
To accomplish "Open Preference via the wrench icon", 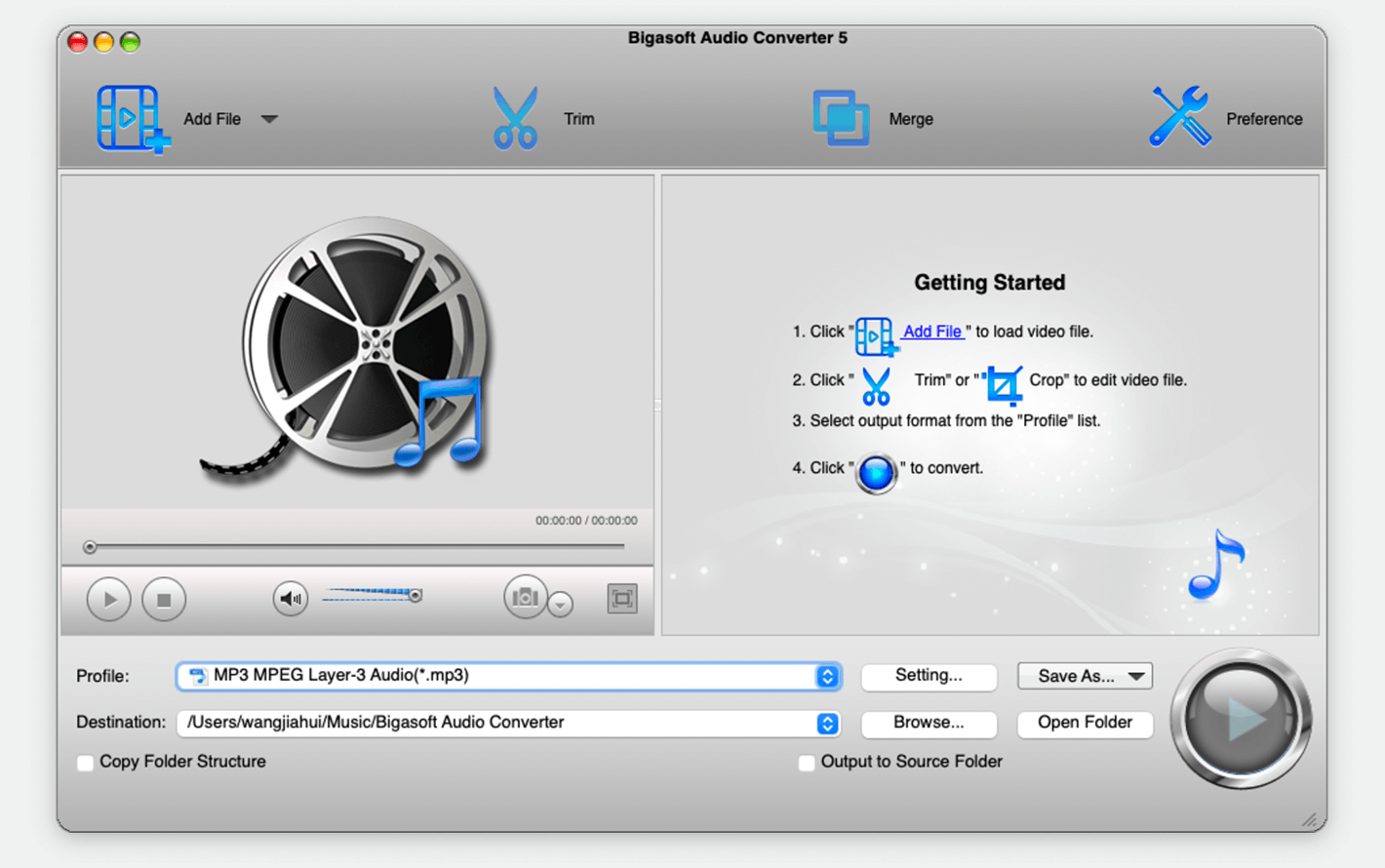I will pos(1180,116).
